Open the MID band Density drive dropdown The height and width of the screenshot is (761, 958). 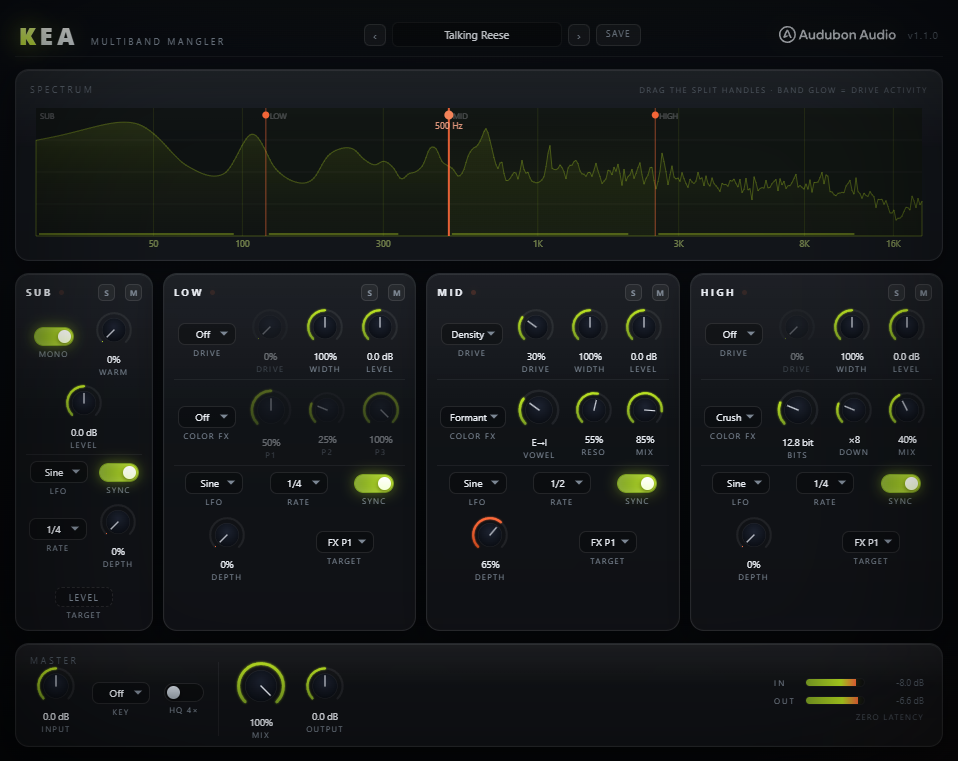tap(472, 334)
